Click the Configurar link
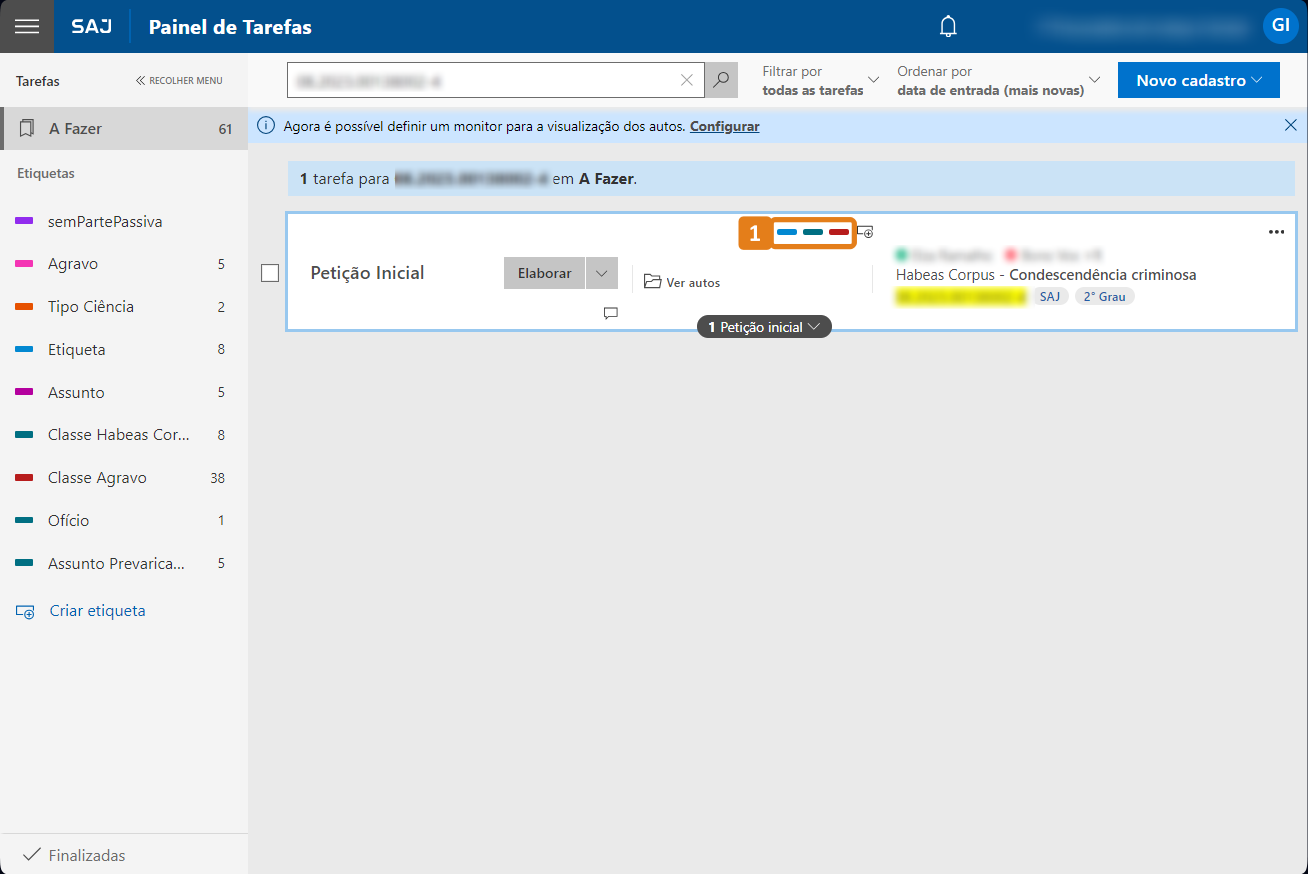This screenshot has width=1308, height=874. (x=724, y=126)
